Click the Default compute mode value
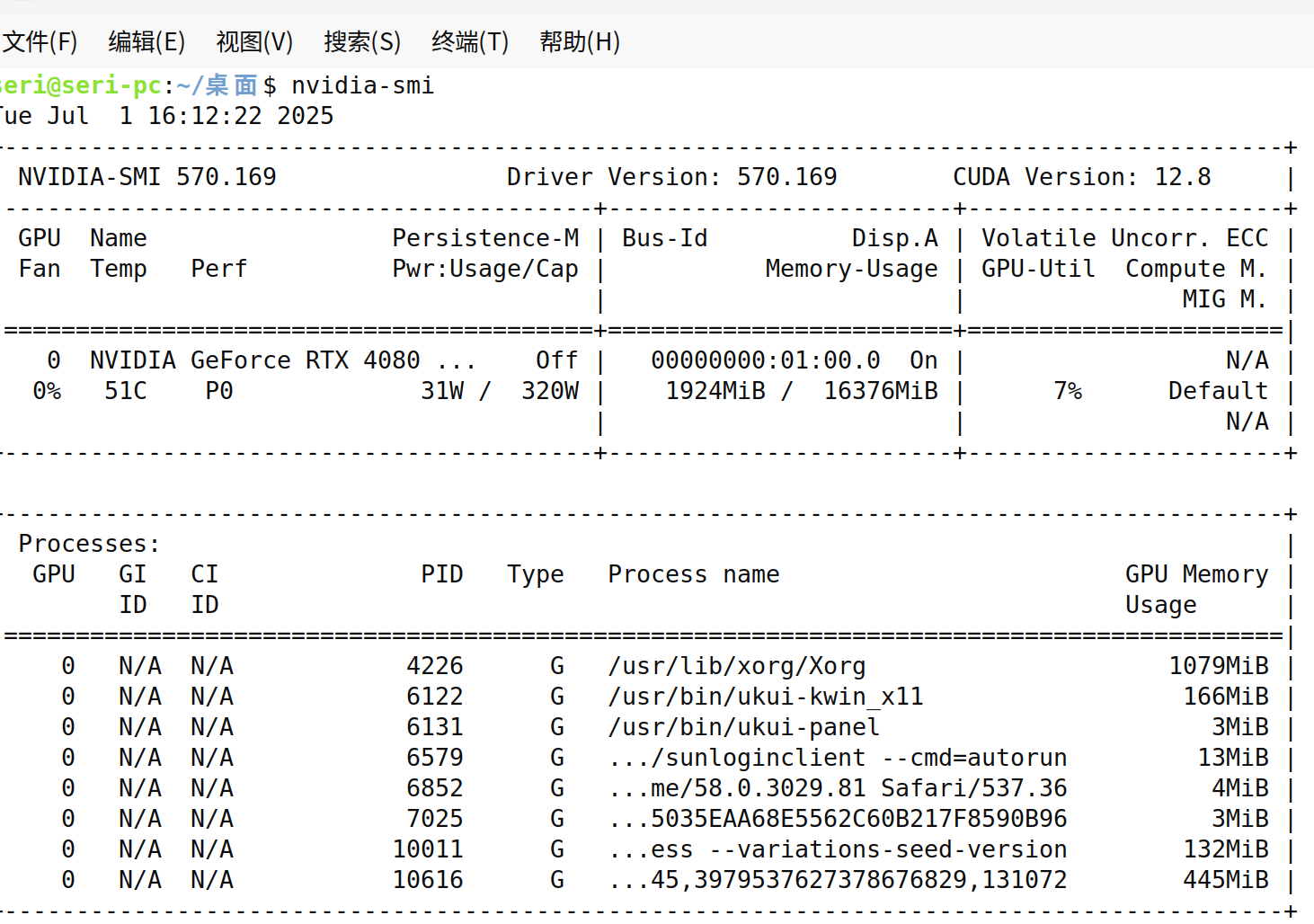1314x924 pixels. tap(1219, 391)
